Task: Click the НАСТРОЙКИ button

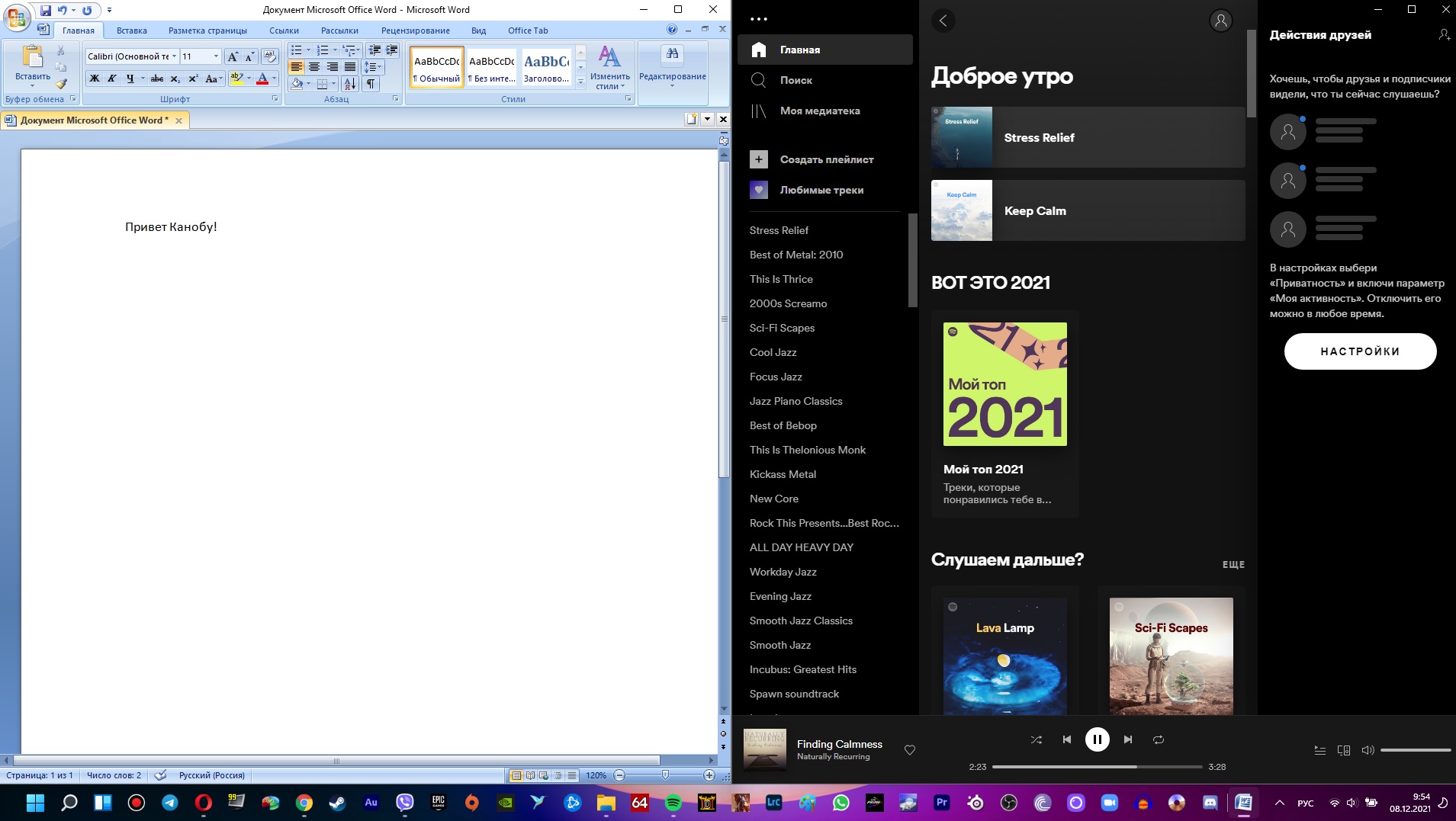Action: [x=1360, y=351]
